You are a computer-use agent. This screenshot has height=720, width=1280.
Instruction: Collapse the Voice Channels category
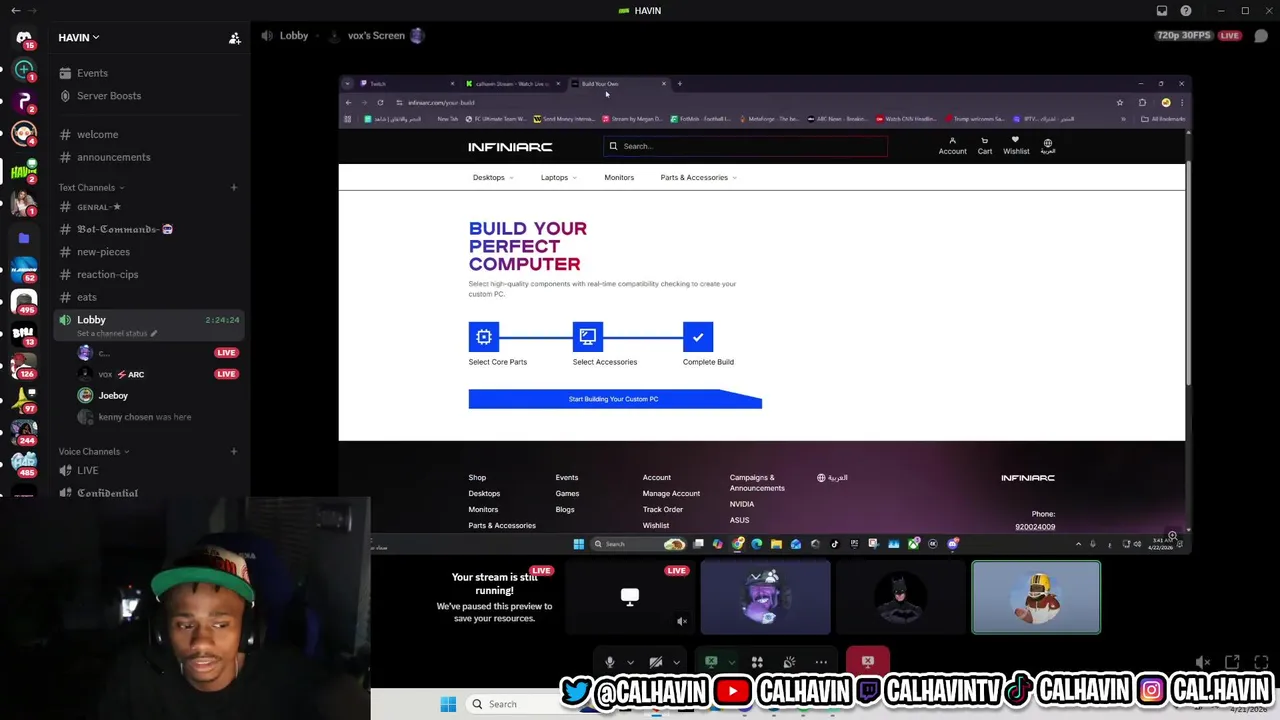(94, 452)
